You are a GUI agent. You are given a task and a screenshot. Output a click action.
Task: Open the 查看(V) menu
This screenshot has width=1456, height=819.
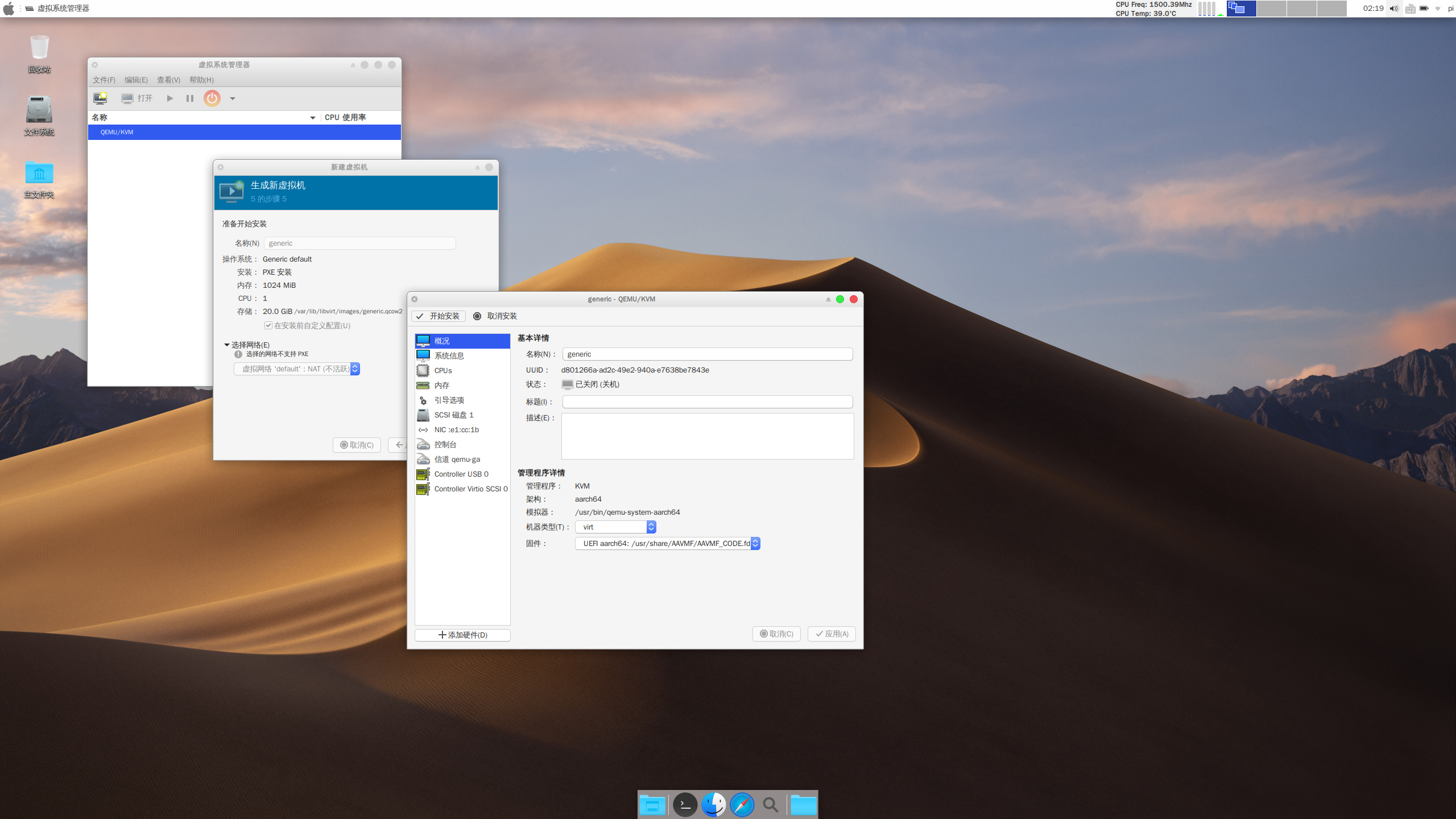tap(168, 80)
